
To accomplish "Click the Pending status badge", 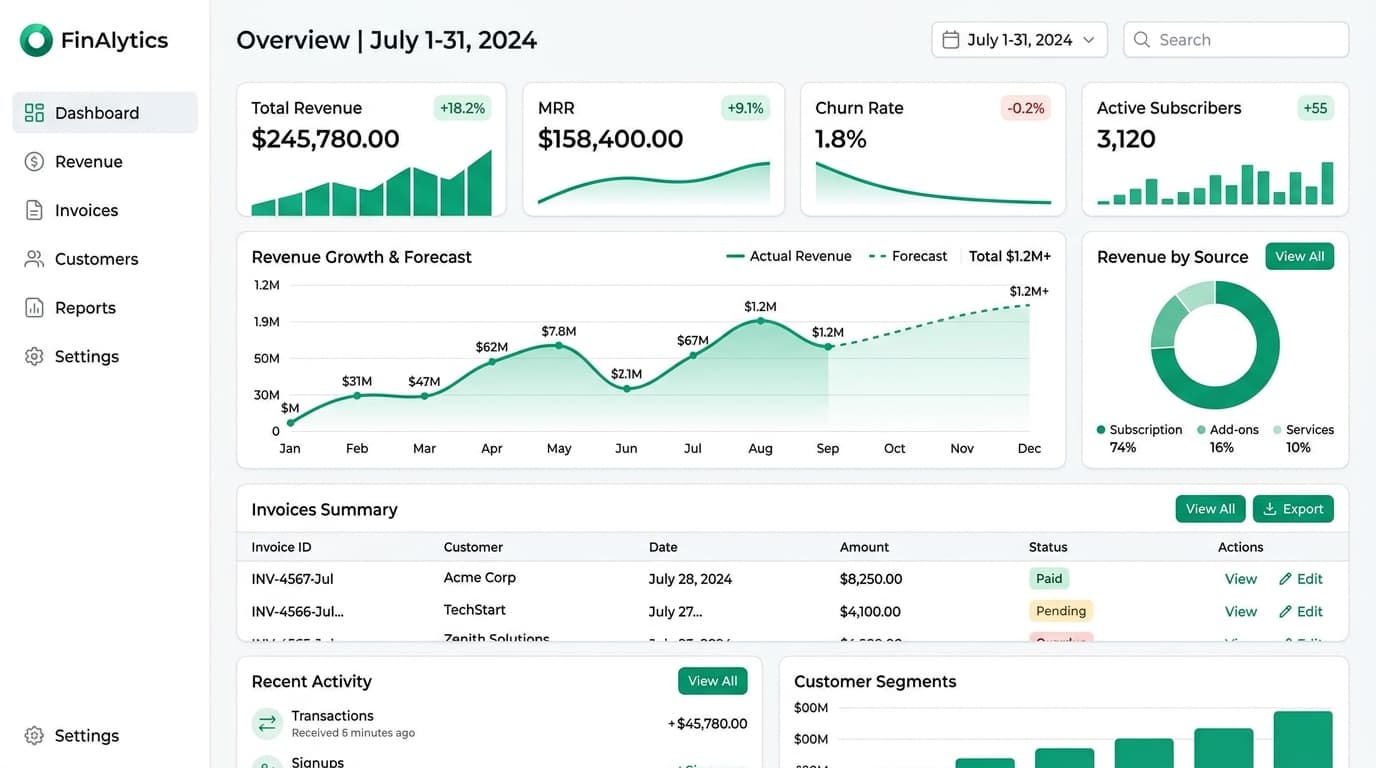I will point(1061,610).
